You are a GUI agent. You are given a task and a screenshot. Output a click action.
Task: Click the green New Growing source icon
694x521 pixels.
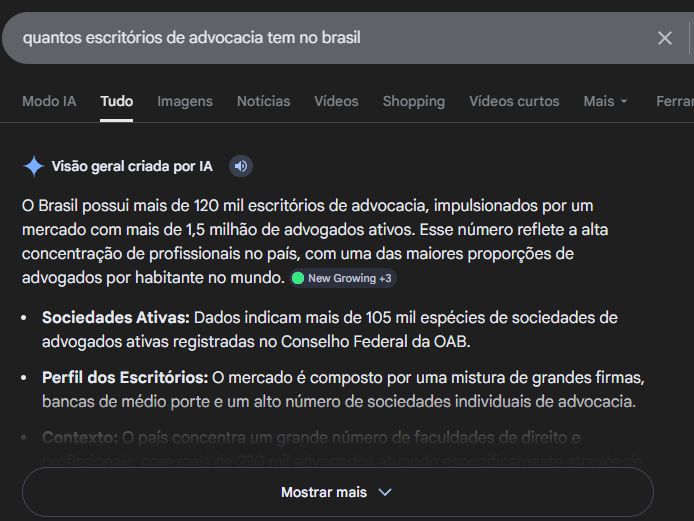tap(298, 278)
